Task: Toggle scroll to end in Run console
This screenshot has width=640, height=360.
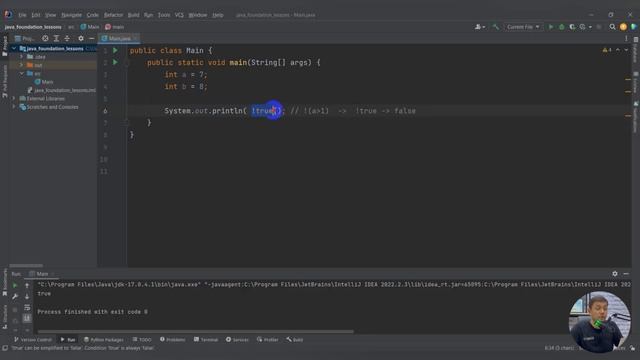Action: click(x=27, y=318)
